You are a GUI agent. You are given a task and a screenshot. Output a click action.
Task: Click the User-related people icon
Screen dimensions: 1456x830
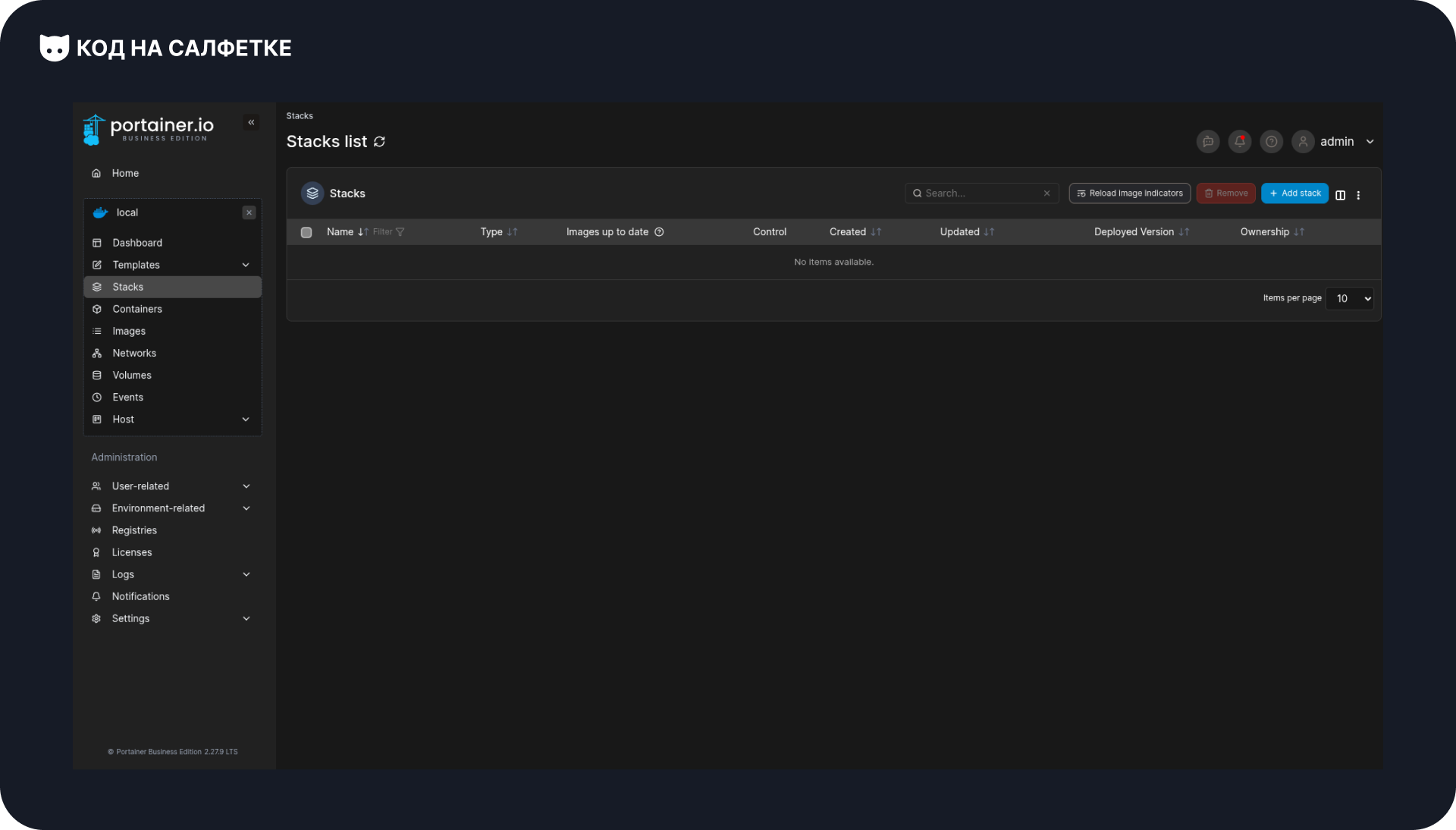[x=96, y=486]
